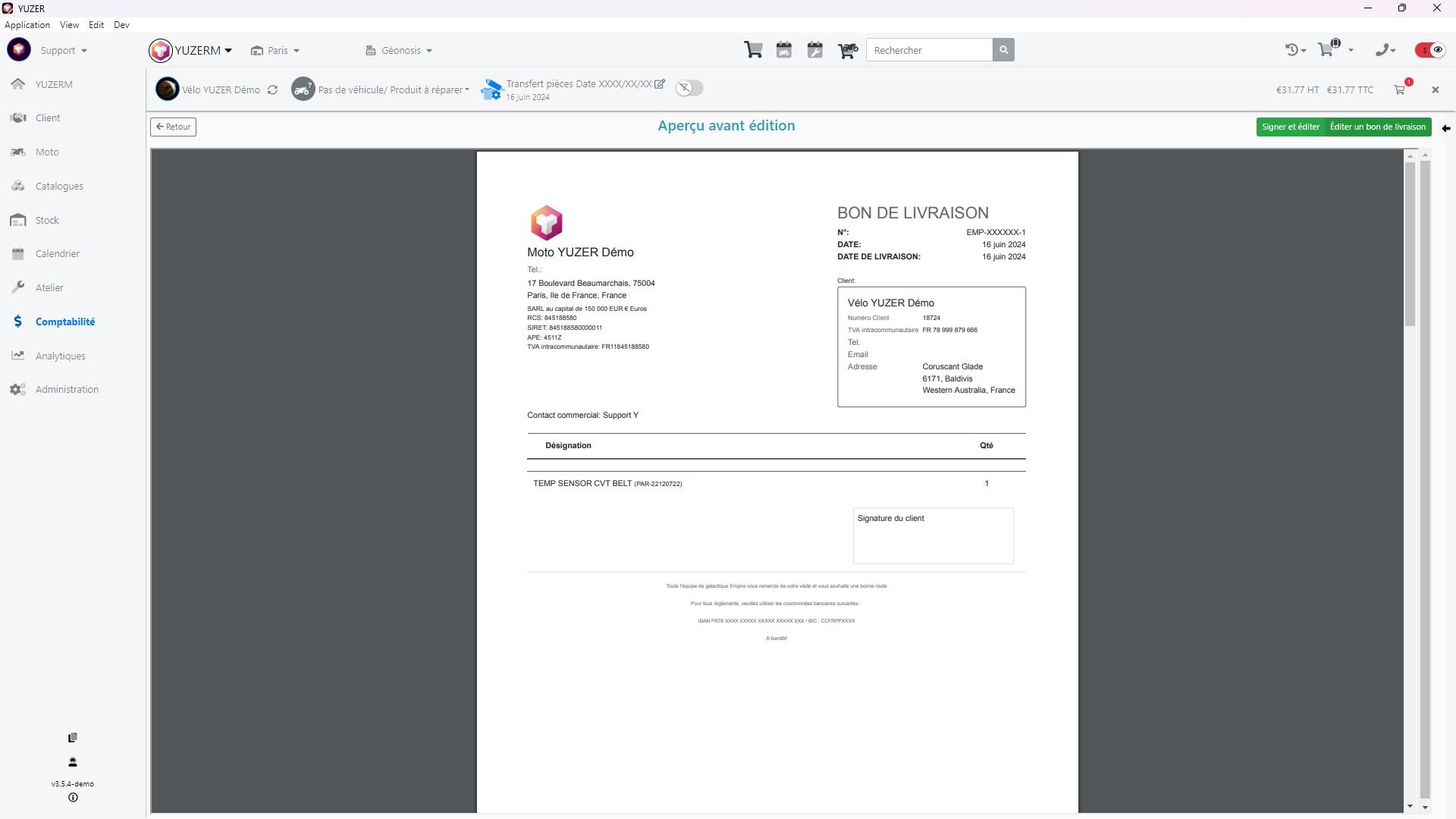
Task: Open the Comptabilité sidebar section
Action: pos(64,322)
